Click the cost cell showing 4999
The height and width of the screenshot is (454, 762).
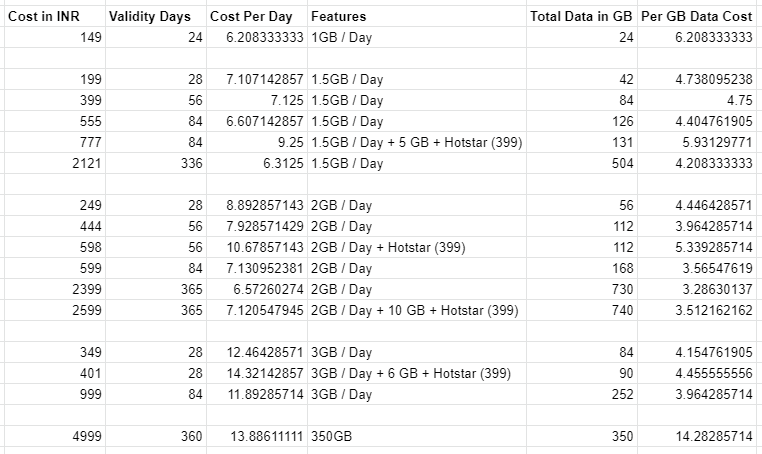point(55,436)
